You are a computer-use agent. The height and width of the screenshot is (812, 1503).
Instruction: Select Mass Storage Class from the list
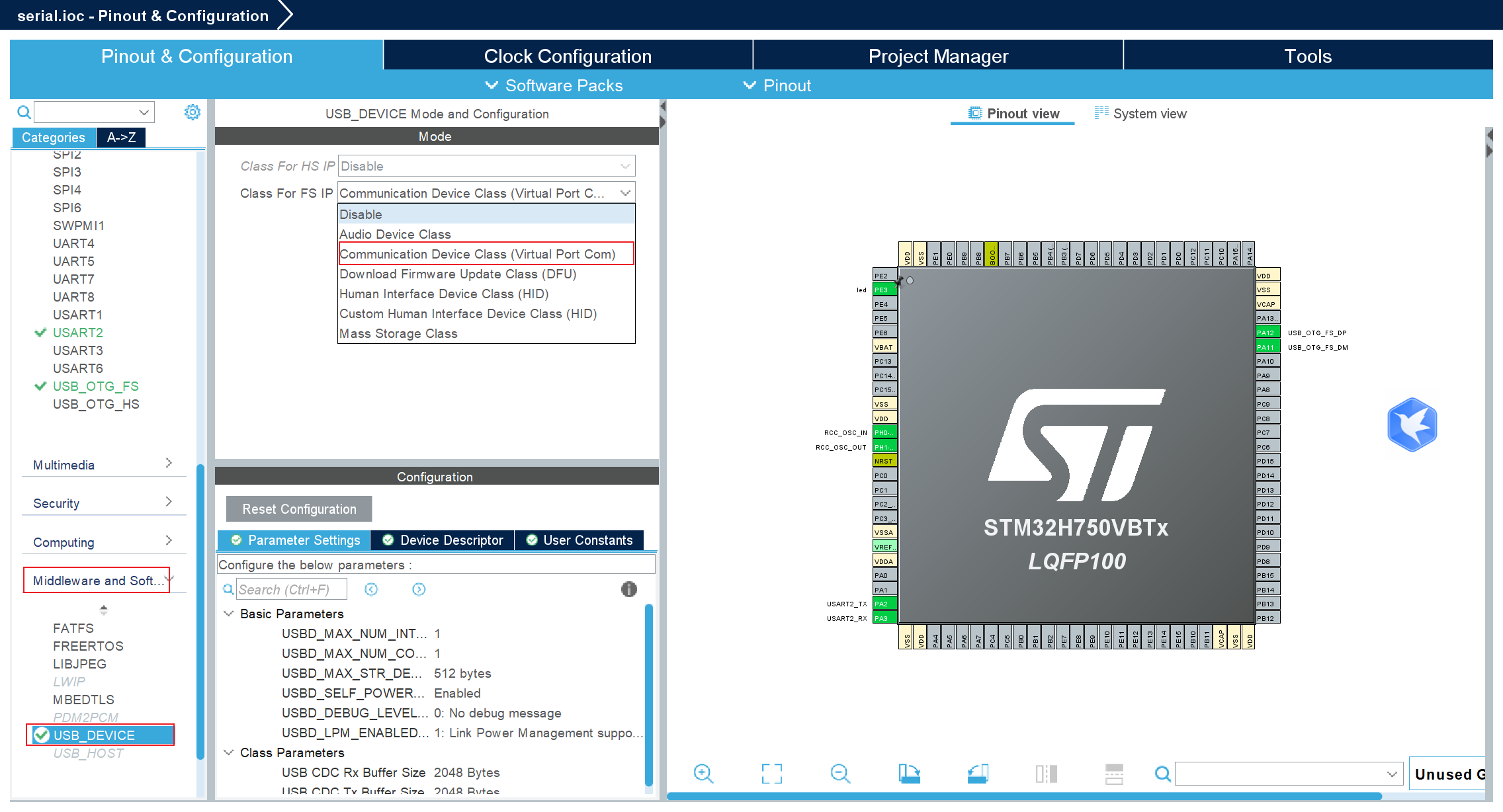tap(398, 333)
